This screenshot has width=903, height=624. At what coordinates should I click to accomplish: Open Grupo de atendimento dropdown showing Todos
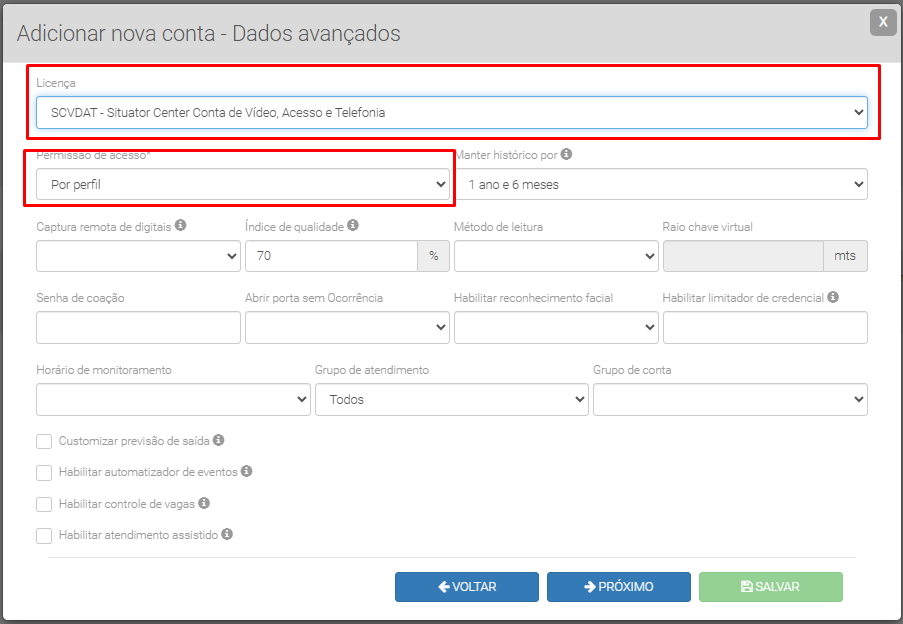451,399
